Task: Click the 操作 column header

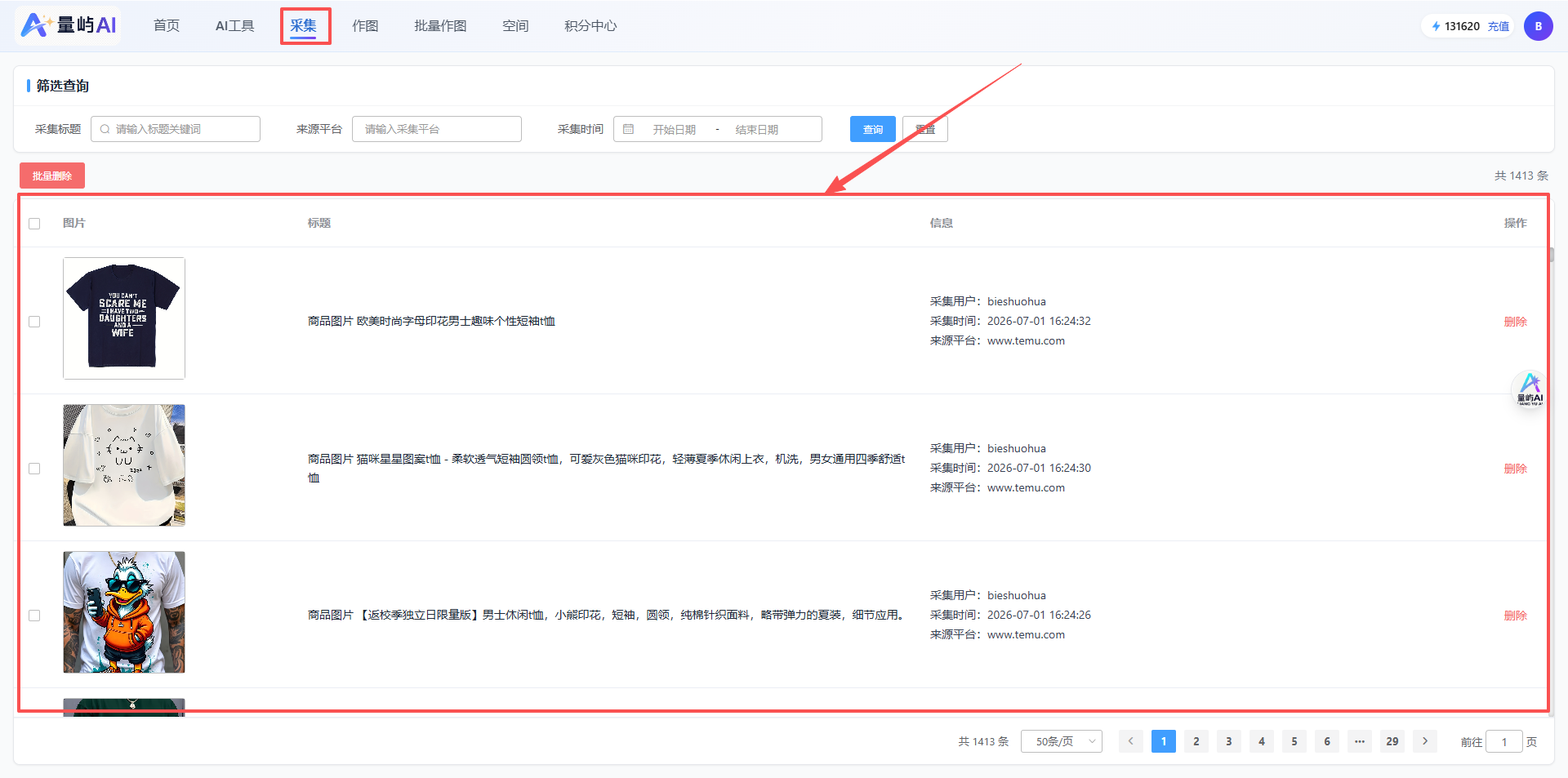Action: (1516, 224)
